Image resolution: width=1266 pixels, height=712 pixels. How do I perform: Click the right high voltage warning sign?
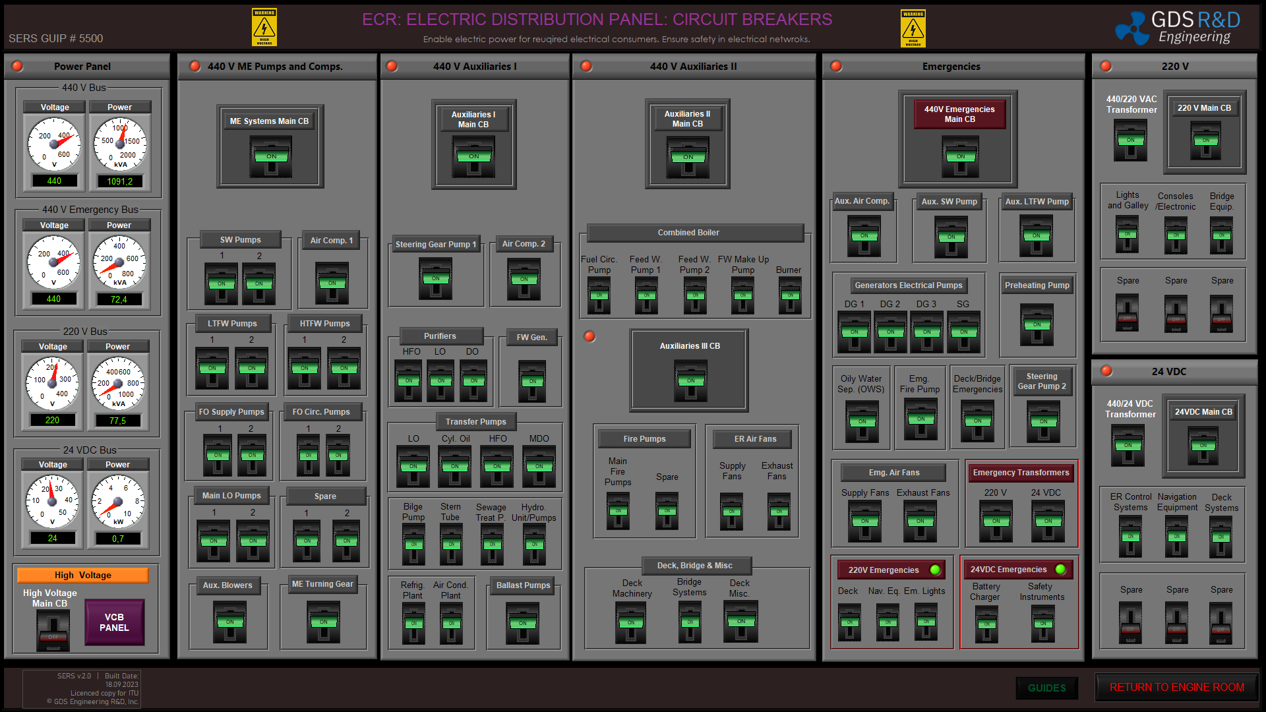point(913,28)
